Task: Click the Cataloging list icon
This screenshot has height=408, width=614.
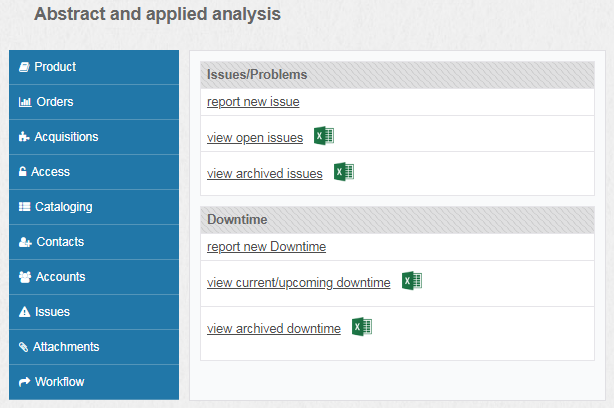Action: (24, 207)
